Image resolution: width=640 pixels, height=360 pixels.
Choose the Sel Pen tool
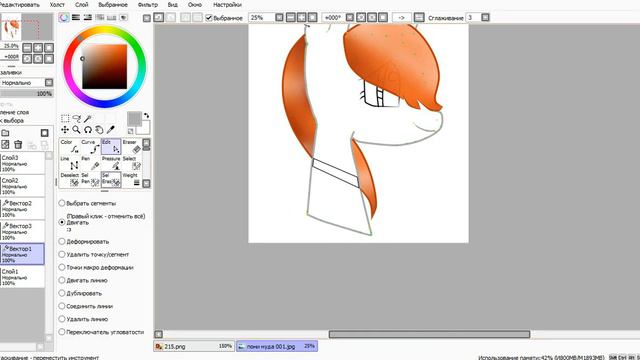pos(91,180)
